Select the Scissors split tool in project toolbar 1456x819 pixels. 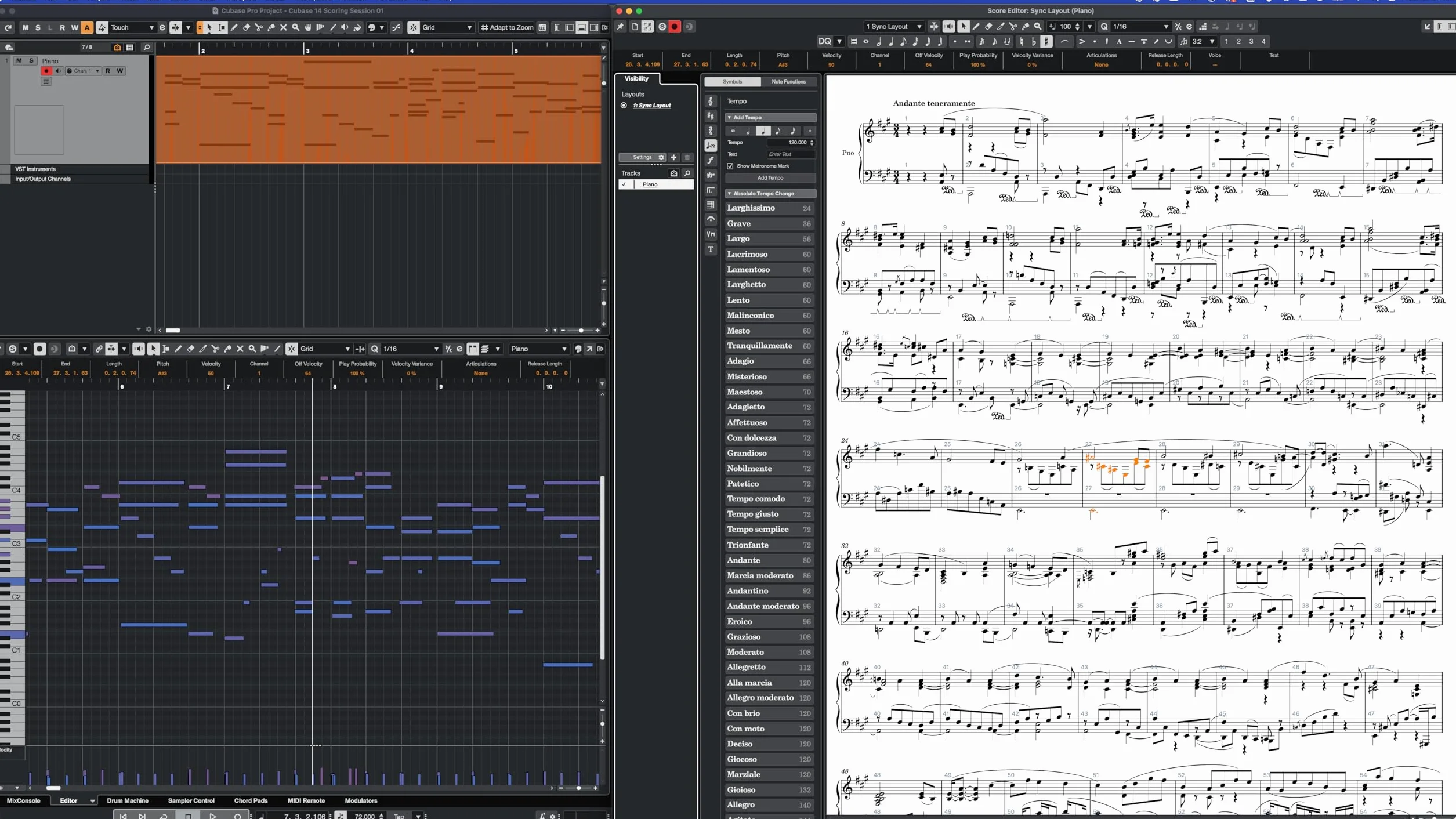[x=259, y=27]
